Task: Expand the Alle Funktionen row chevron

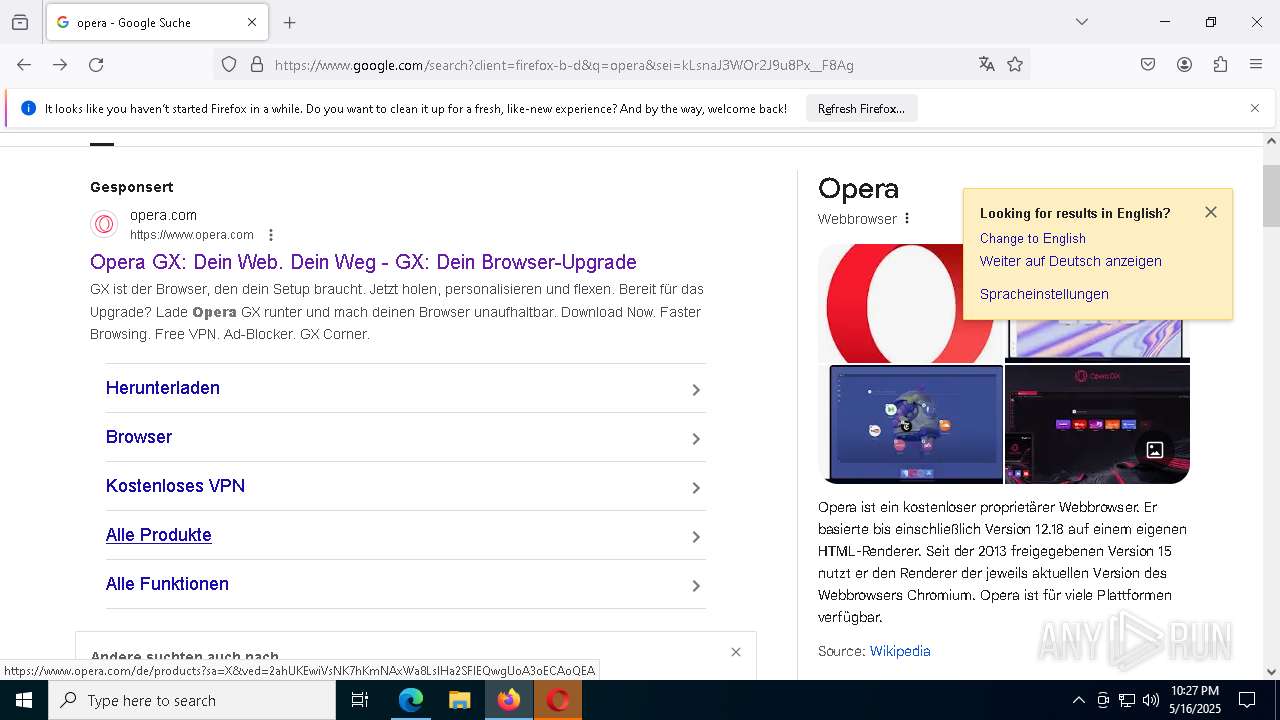Action: 696,586
